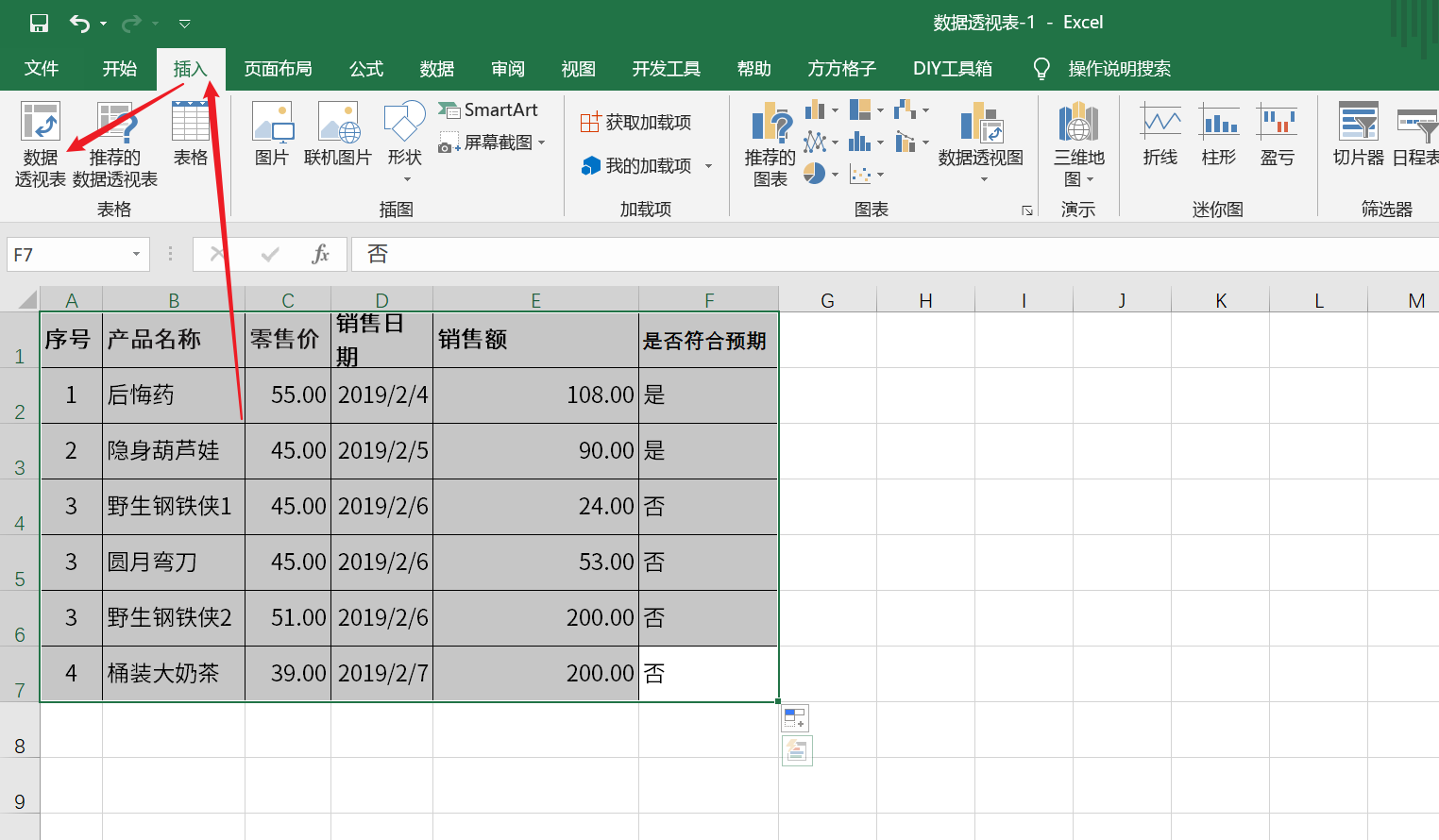Expand My Add-ins (我的加载项) dropdown
This screenshot has width=1439, height=840.
pyautogui.click(x=708, y=166)
